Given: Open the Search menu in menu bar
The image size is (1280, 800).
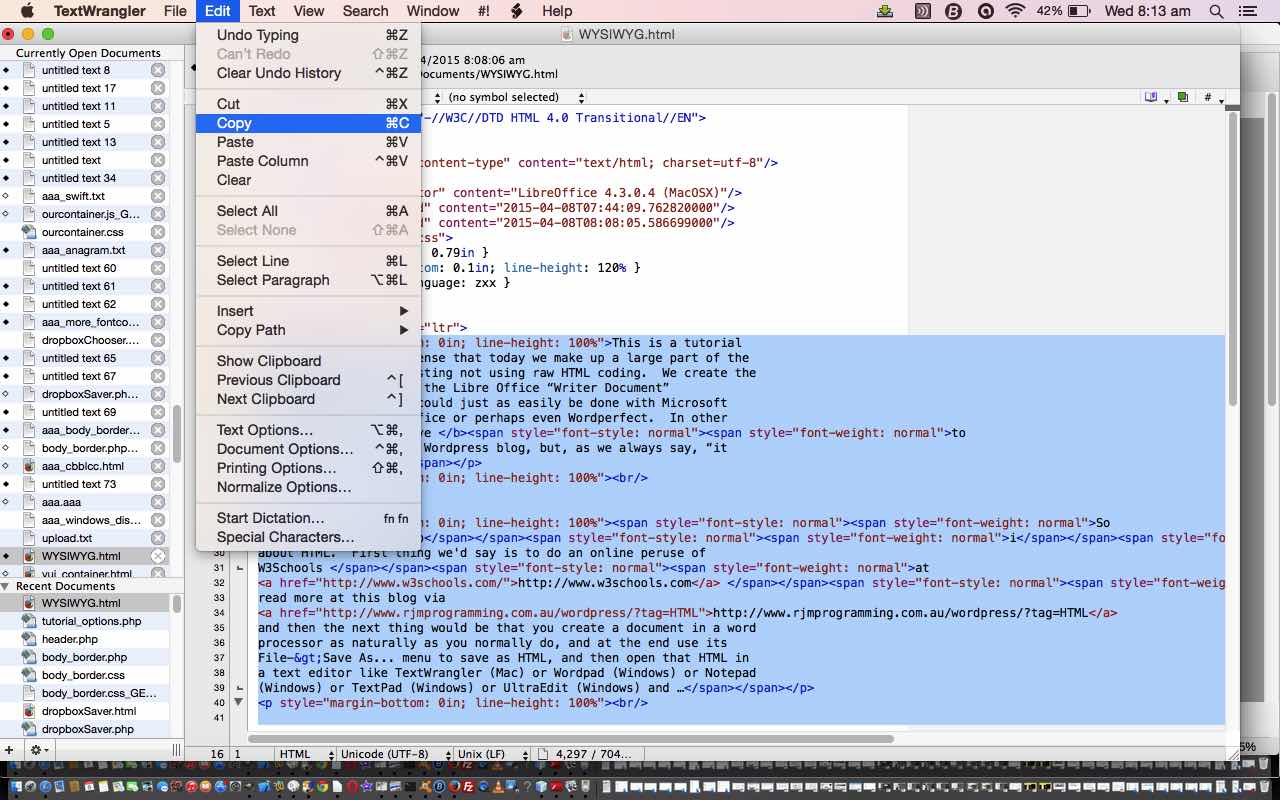Looking at the screenshot, I should tap(365, 11).
